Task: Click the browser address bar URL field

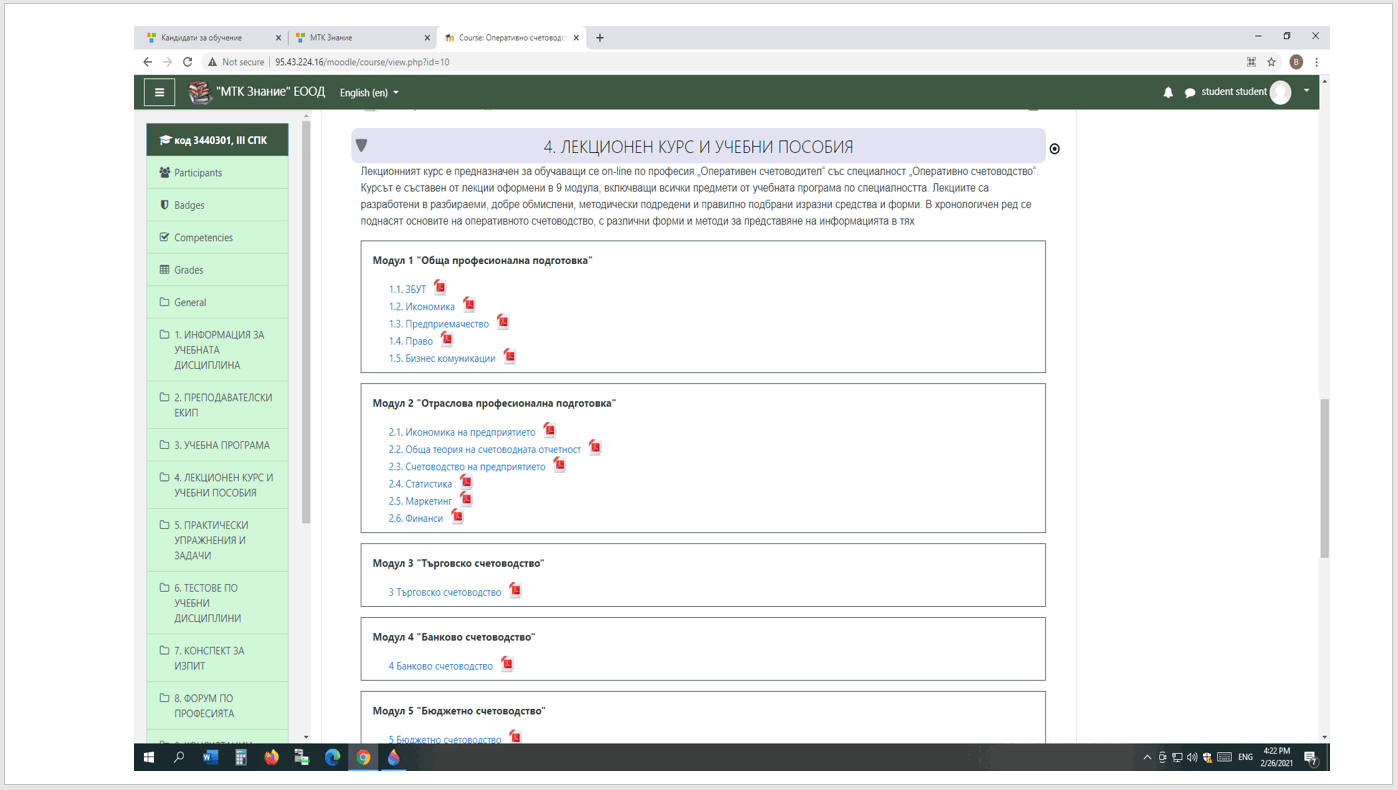Action: pyautogui.click(x=700, y=62)
